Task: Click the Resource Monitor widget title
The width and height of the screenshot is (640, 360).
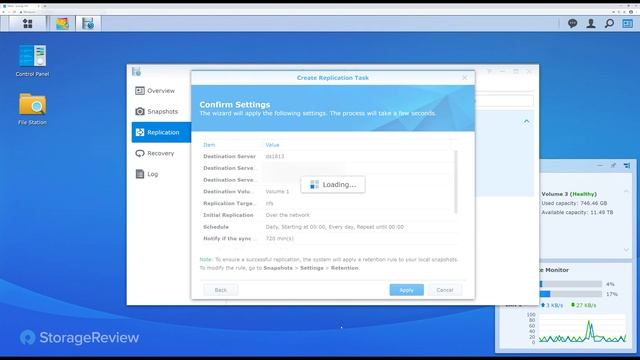Action: coord(553,270)
